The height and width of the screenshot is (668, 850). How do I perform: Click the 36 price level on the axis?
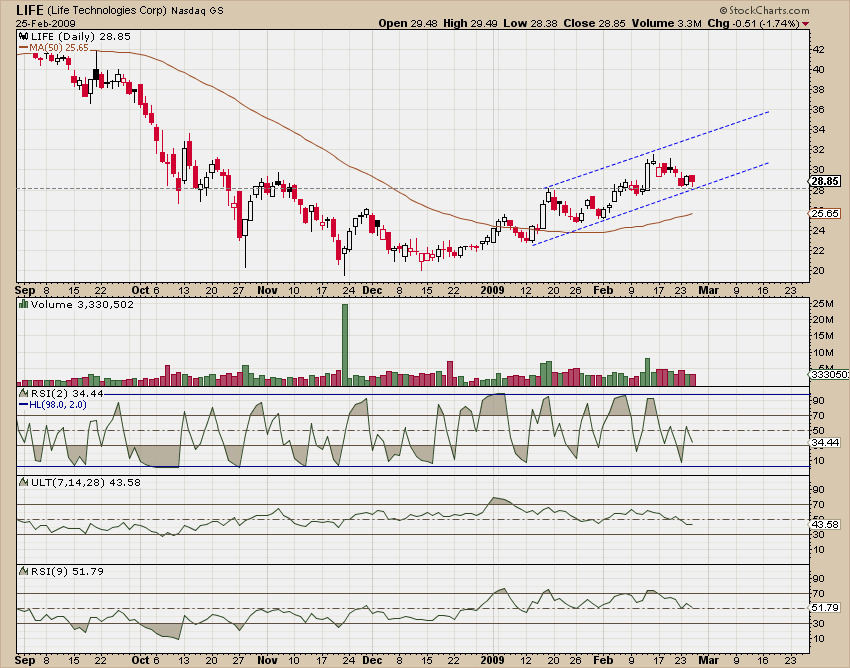[819, 110]
